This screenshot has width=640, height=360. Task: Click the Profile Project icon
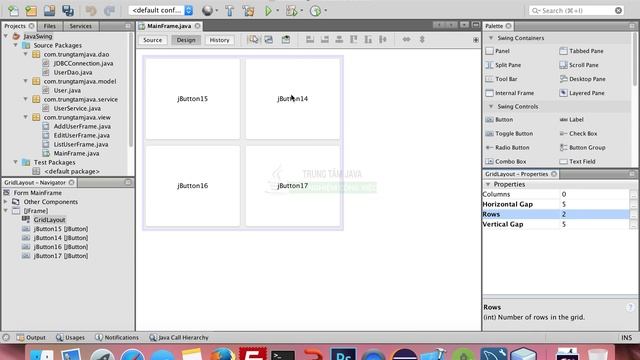click(x=315, y=11)
